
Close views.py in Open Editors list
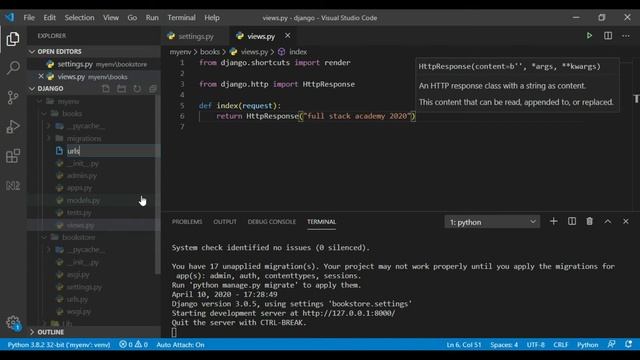(x=41, y=76)
